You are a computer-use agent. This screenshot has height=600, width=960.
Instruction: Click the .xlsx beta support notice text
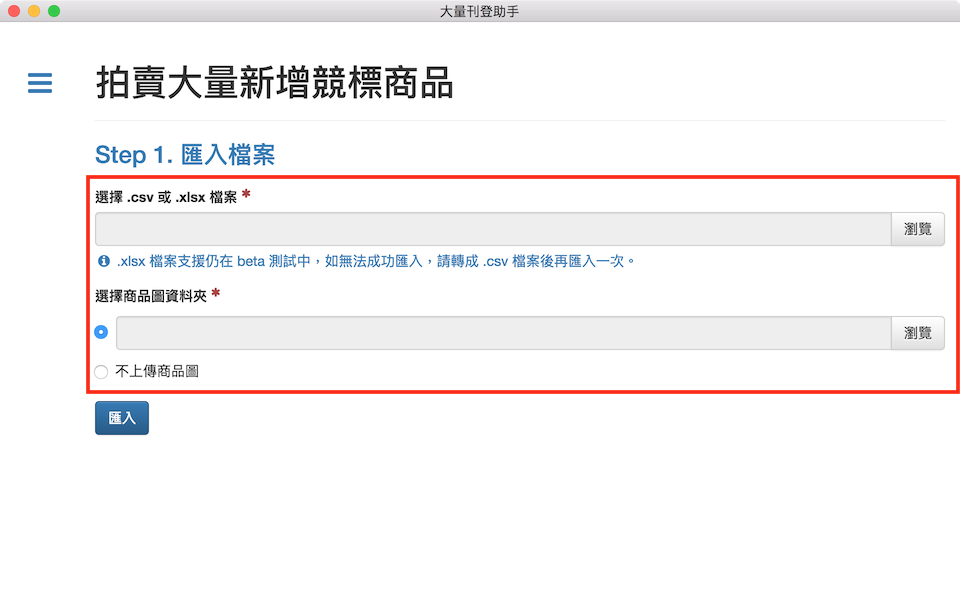[x=376, y=261]
